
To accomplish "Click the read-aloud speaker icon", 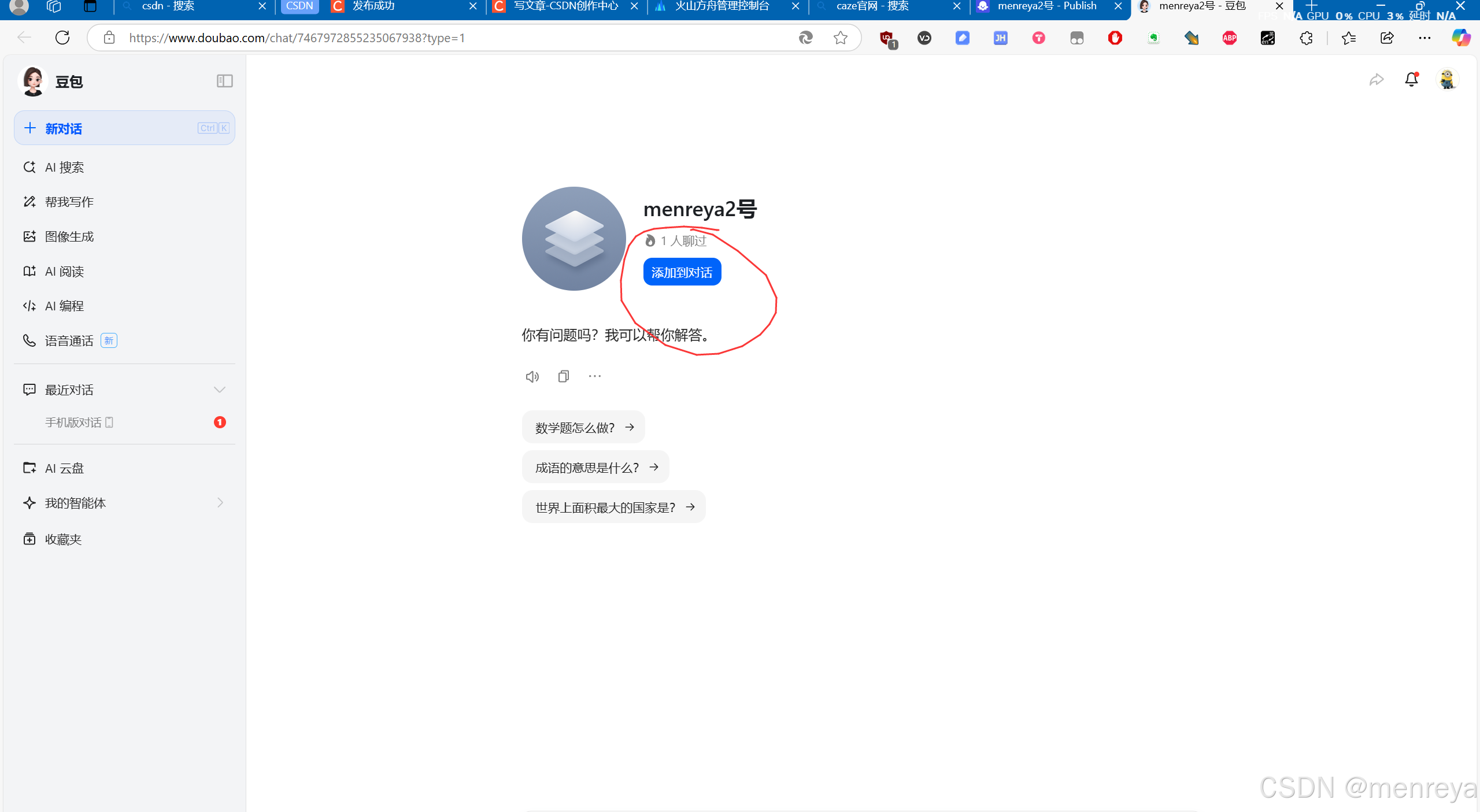I will pyautogui.click(x=532, y=377).
